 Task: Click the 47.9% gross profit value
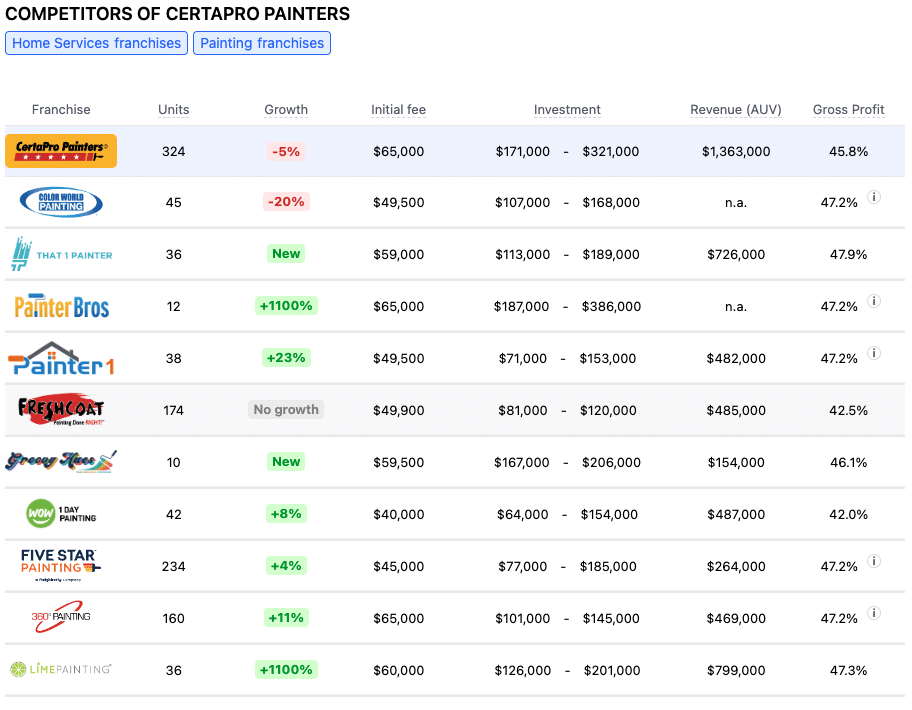pyautogui.click(x=849, y=255)
